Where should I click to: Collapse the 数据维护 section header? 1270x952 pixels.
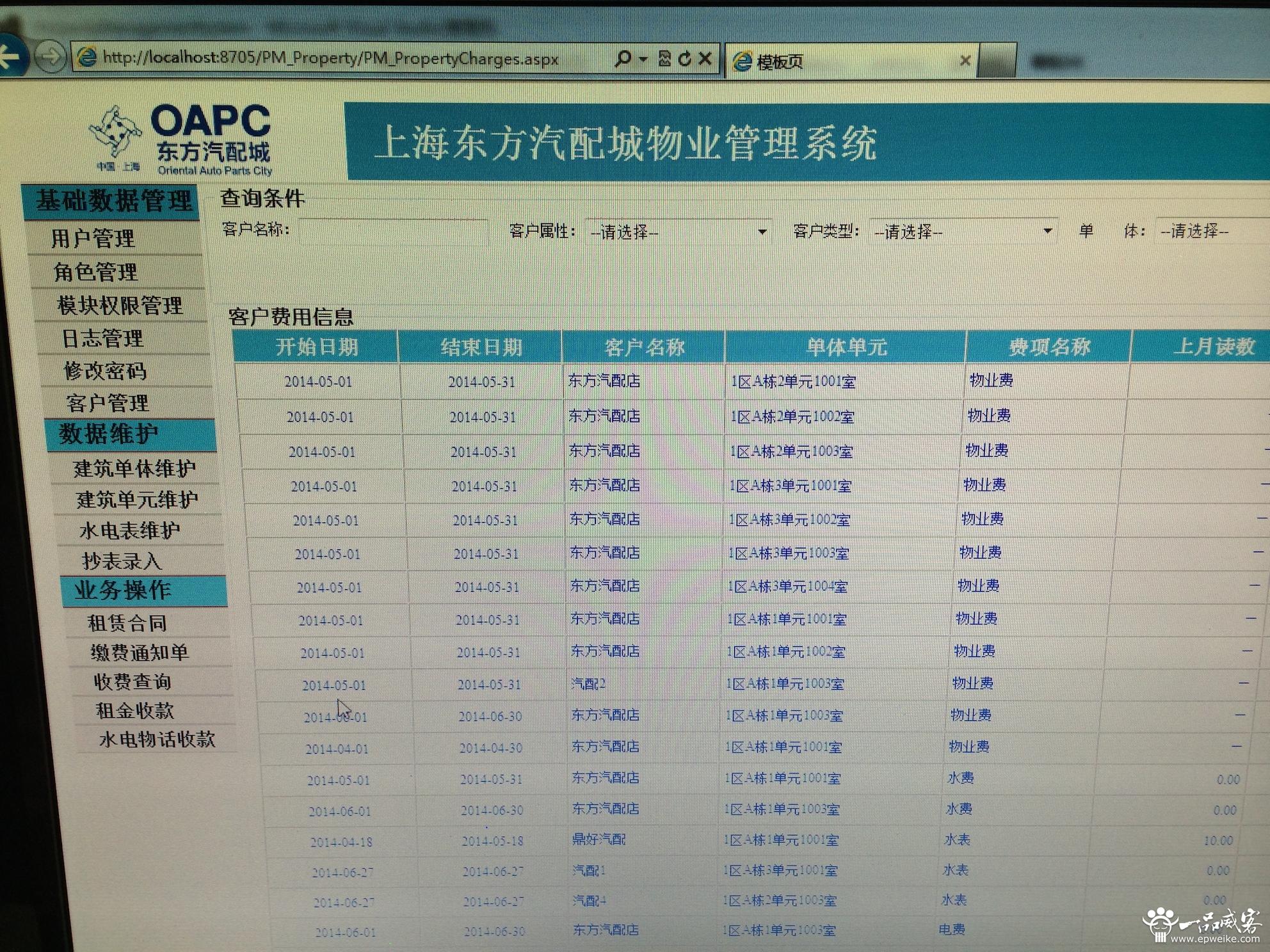pos(131,435)
